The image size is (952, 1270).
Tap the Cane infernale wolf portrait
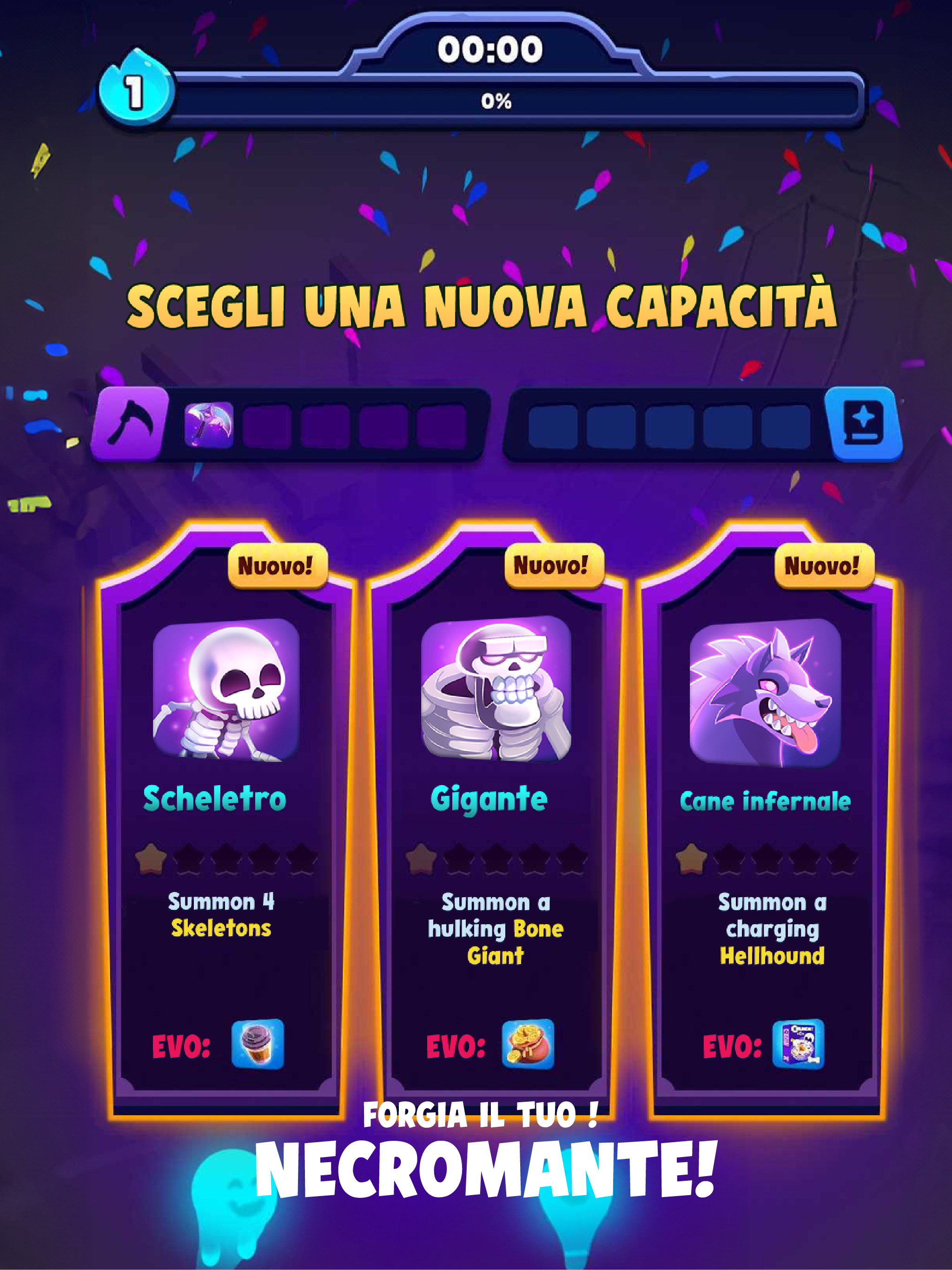point(766,693)
